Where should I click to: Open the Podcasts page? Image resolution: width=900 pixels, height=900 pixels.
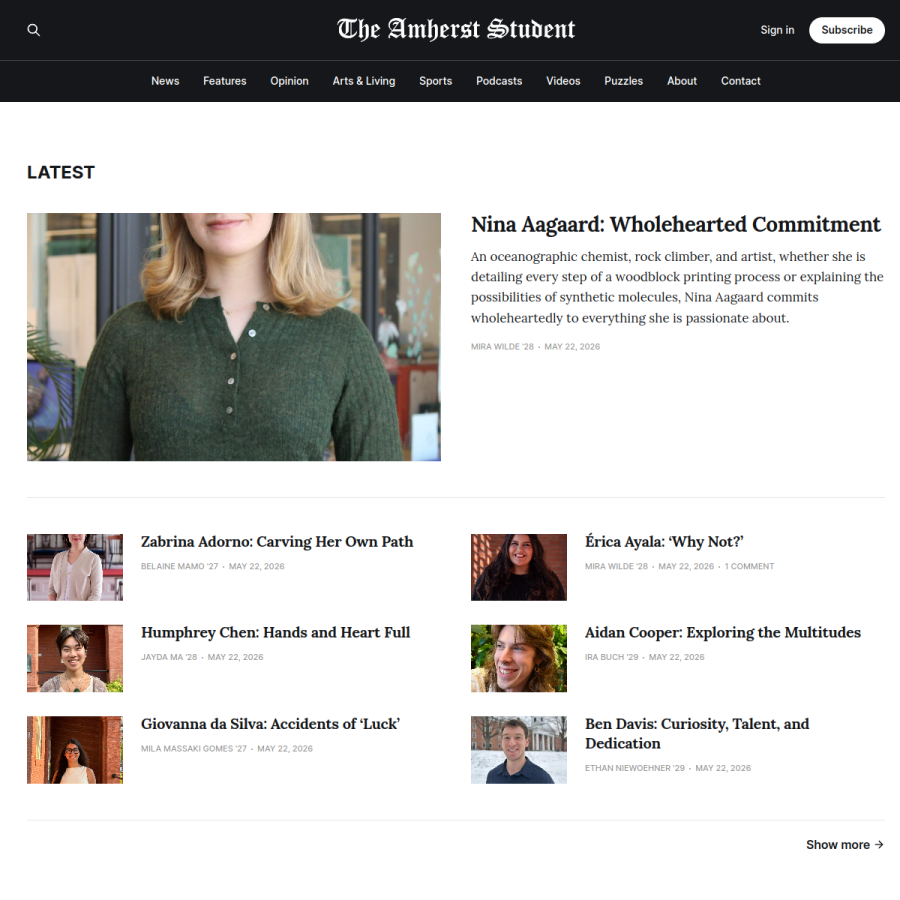coord(499,81)
